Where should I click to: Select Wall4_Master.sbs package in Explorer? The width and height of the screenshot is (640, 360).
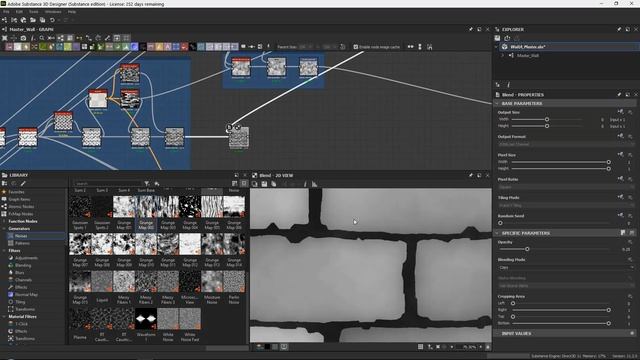(x=527, y=47)
